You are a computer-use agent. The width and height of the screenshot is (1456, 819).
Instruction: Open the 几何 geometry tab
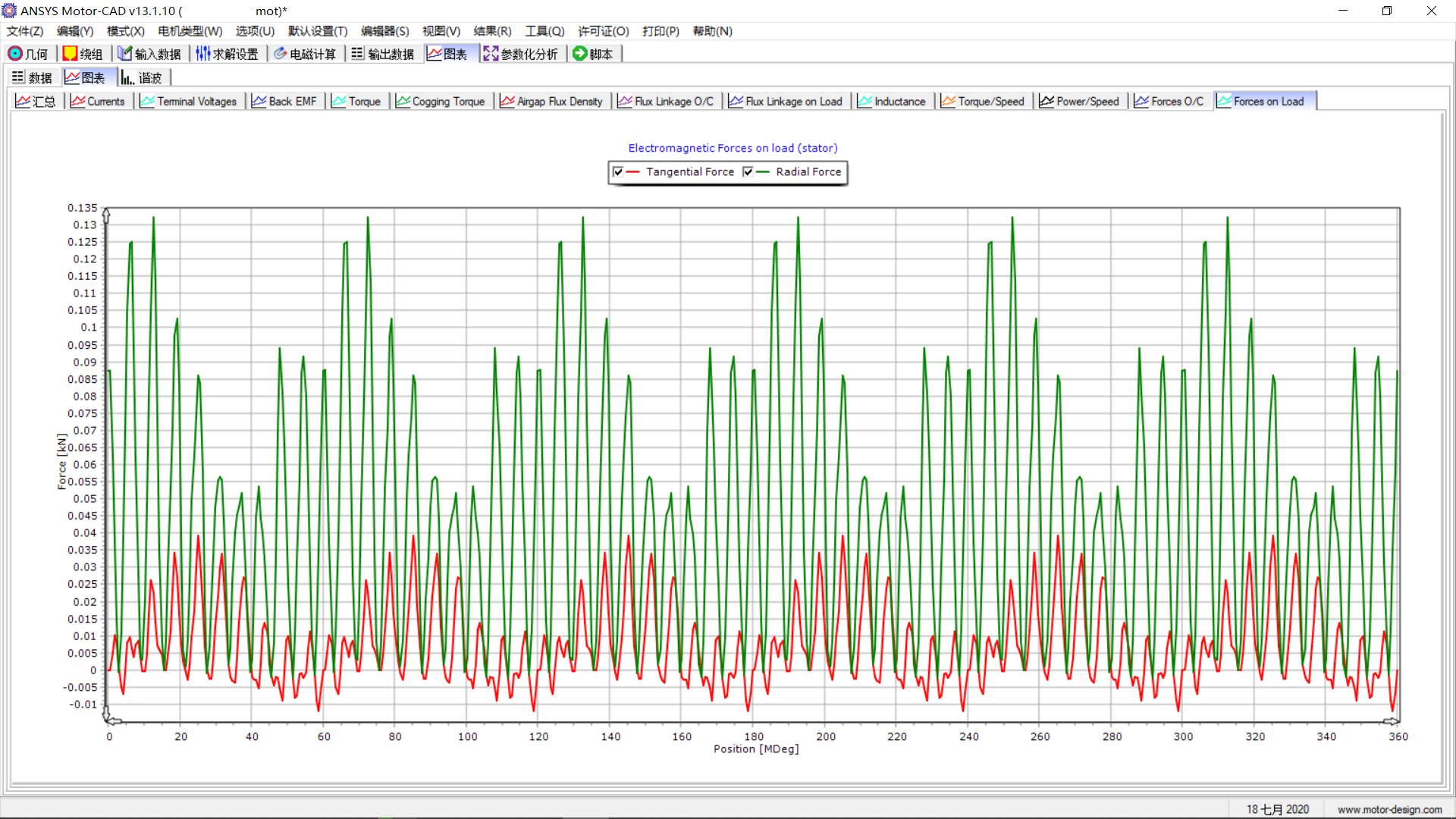point(29,54)
